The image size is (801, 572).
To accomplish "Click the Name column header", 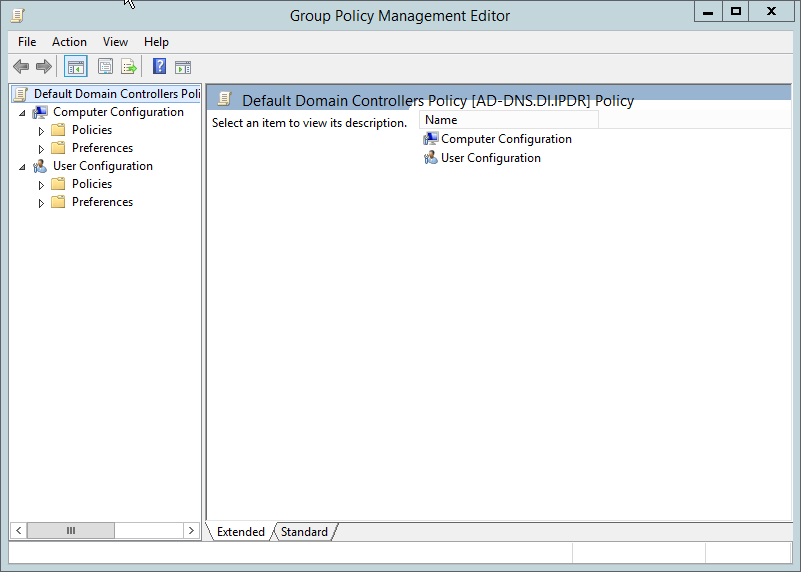I will click(508, 120).
